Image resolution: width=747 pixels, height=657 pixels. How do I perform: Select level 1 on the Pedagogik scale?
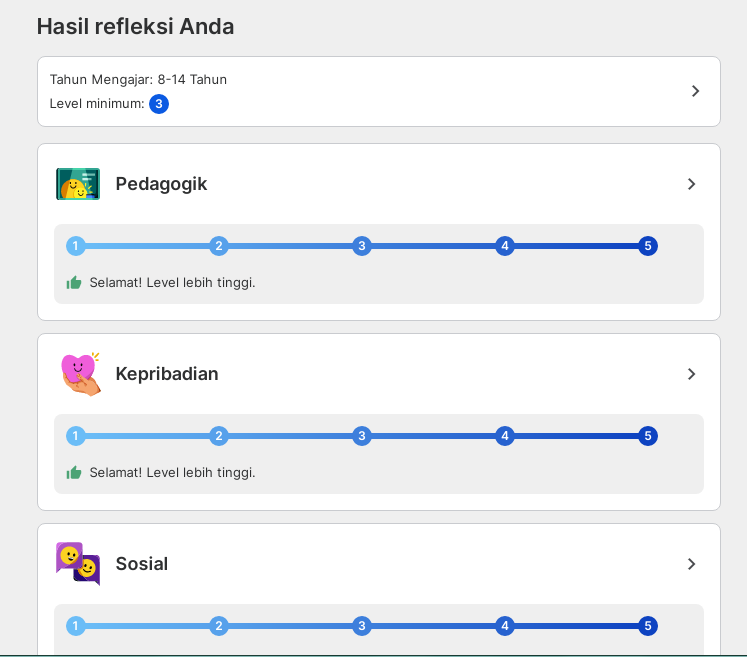[76, 246]
